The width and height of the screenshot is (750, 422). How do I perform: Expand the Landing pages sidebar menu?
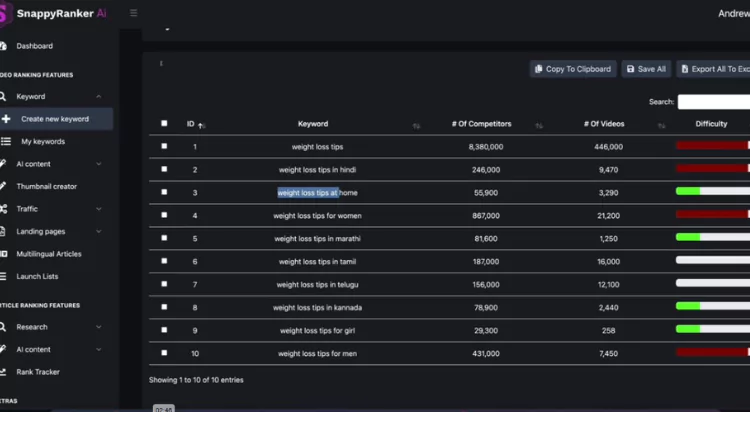pos(98,231)
